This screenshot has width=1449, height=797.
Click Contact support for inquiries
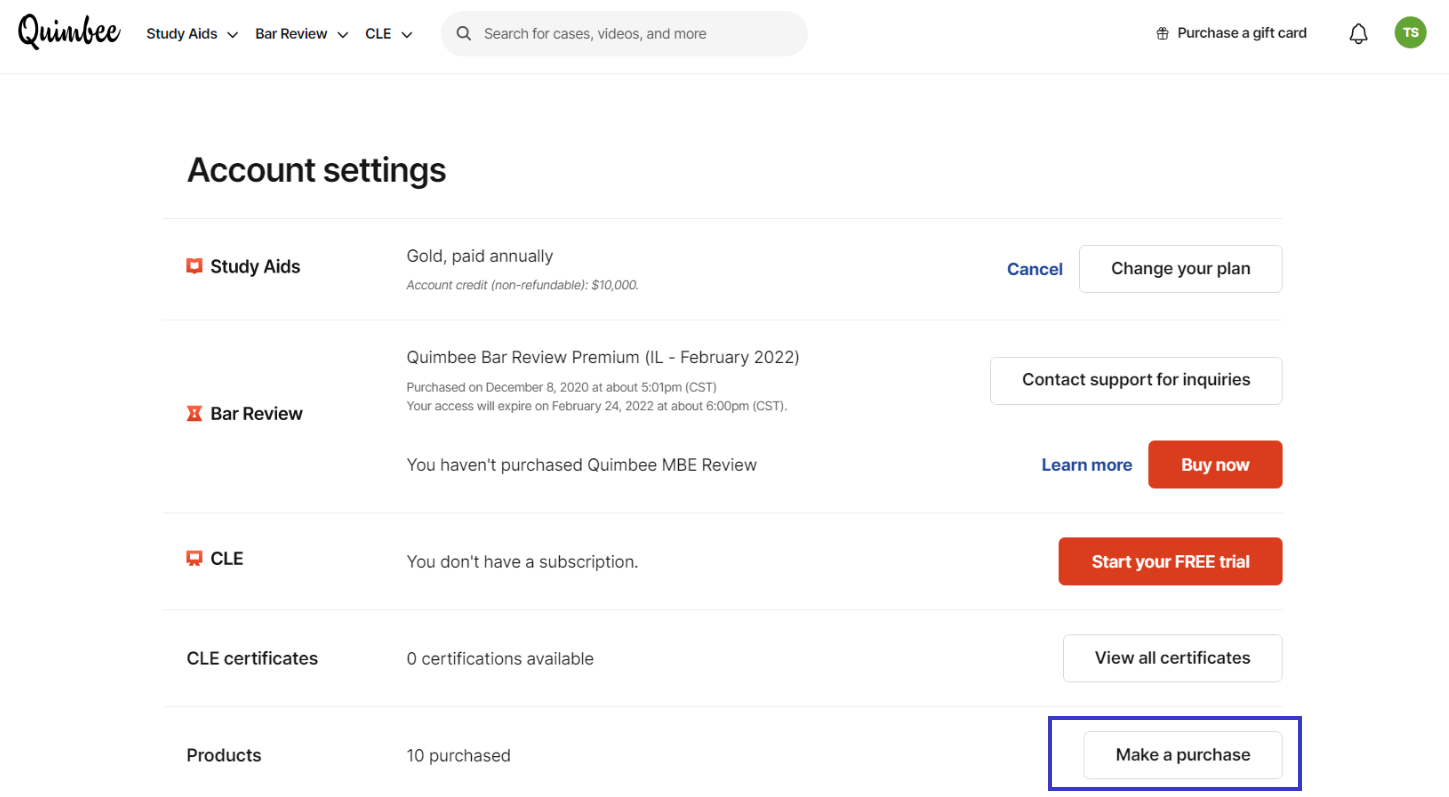1136,380
